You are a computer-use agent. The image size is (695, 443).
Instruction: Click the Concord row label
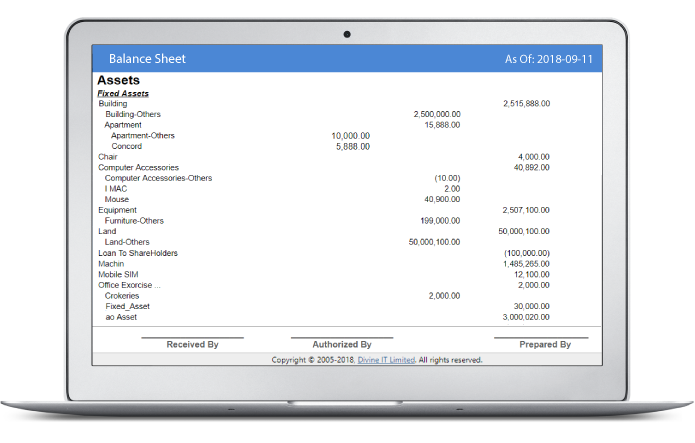coord(127,146)
